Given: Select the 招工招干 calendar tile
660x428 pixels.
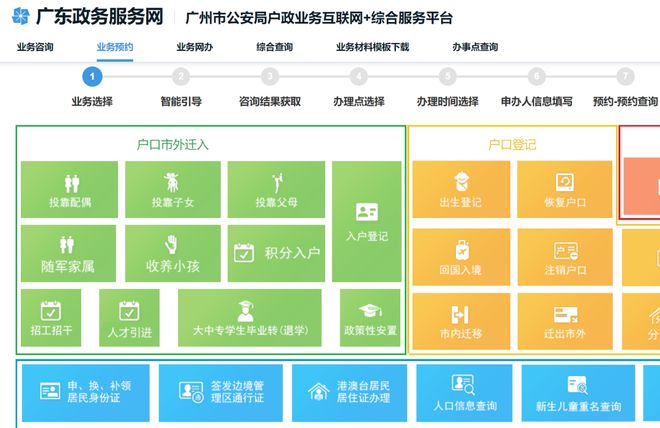Looking at the screenshot, I should pos(51,318).
